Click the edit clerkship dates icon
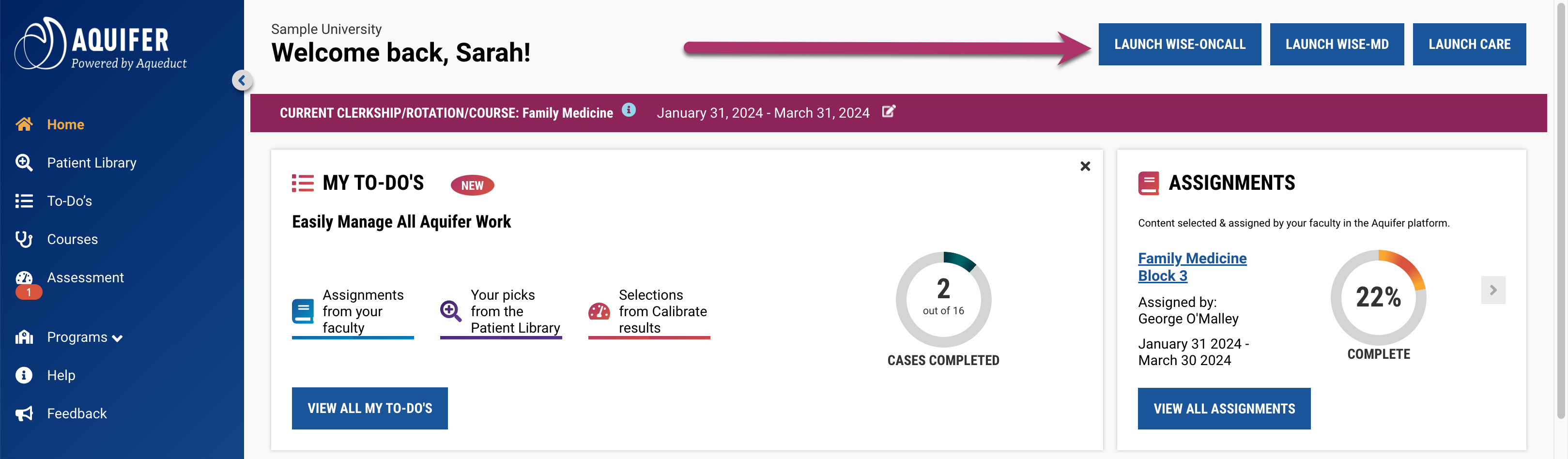 (x=888, y=111)
